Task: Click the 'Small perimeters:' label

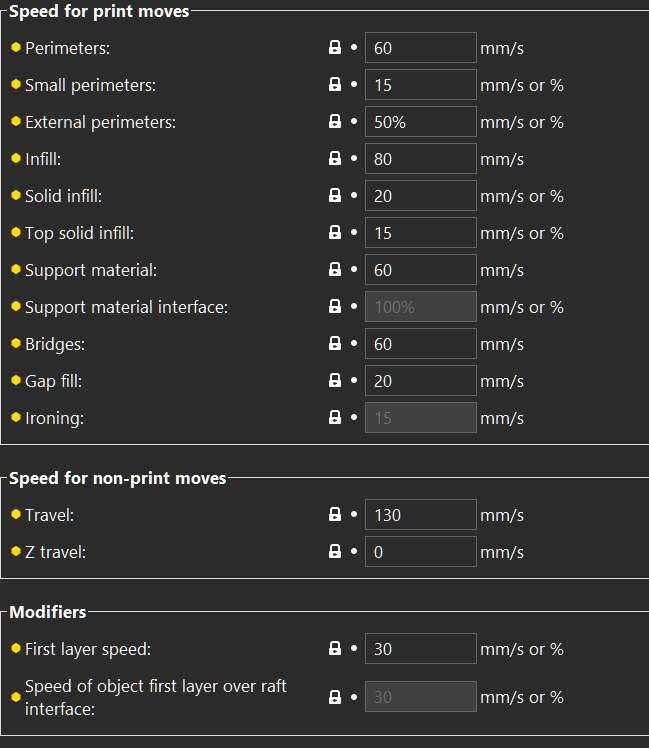Action: tap(90, 85)
